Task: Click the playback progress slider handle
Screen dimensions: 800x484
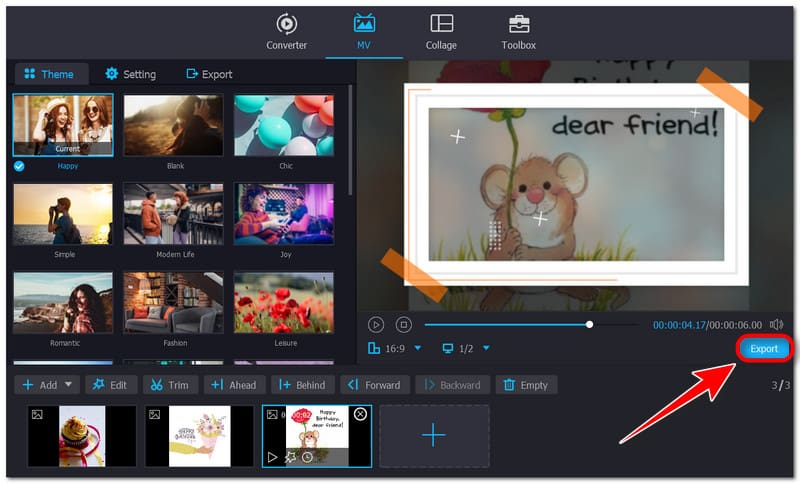Action: (589, 324)
